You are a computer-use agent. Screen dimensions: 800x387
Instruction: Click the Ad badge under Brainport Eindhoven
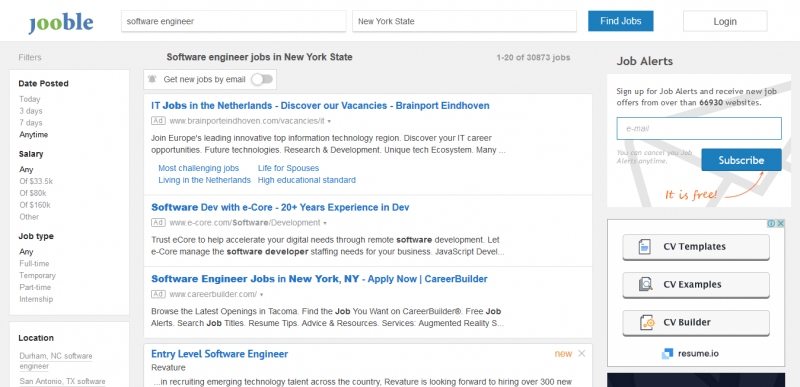[158, 121]
